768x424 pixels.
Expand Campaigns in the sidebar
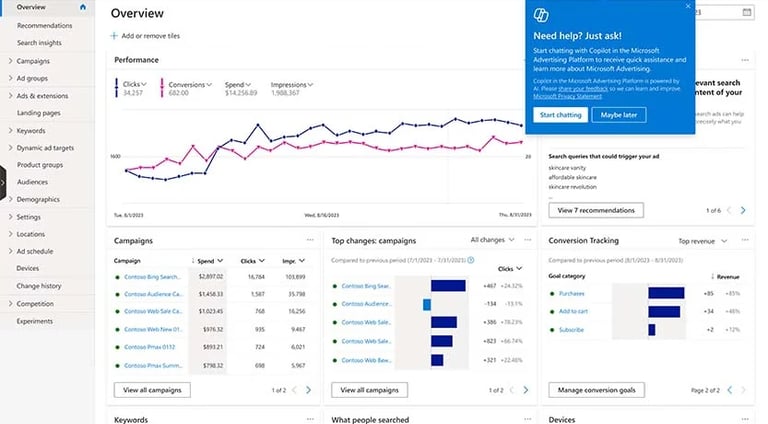pos(10,61)
